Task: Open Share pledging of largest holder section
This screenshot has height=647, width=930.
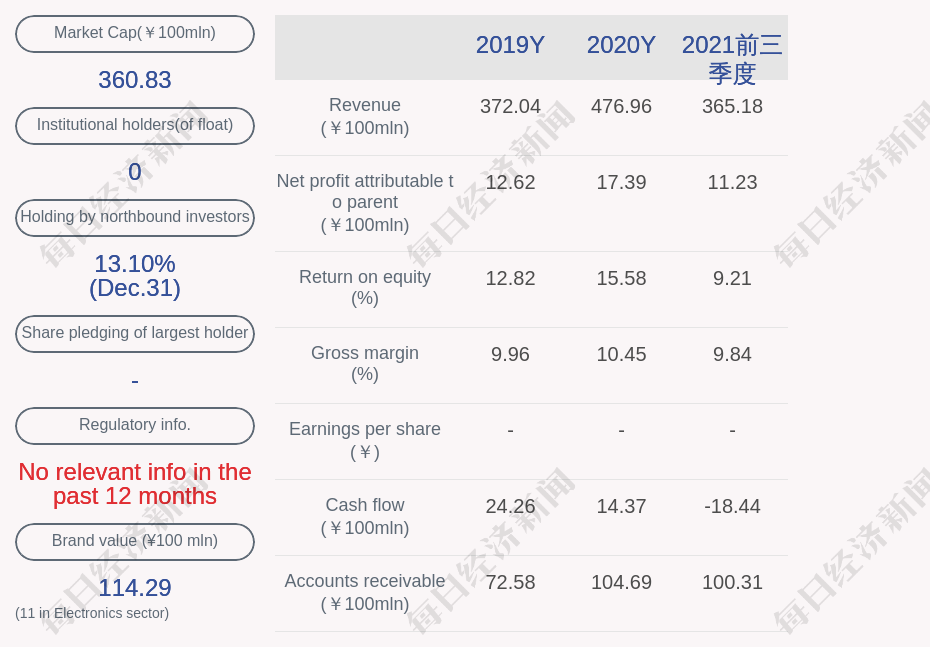Action: (x=134, y=333)
